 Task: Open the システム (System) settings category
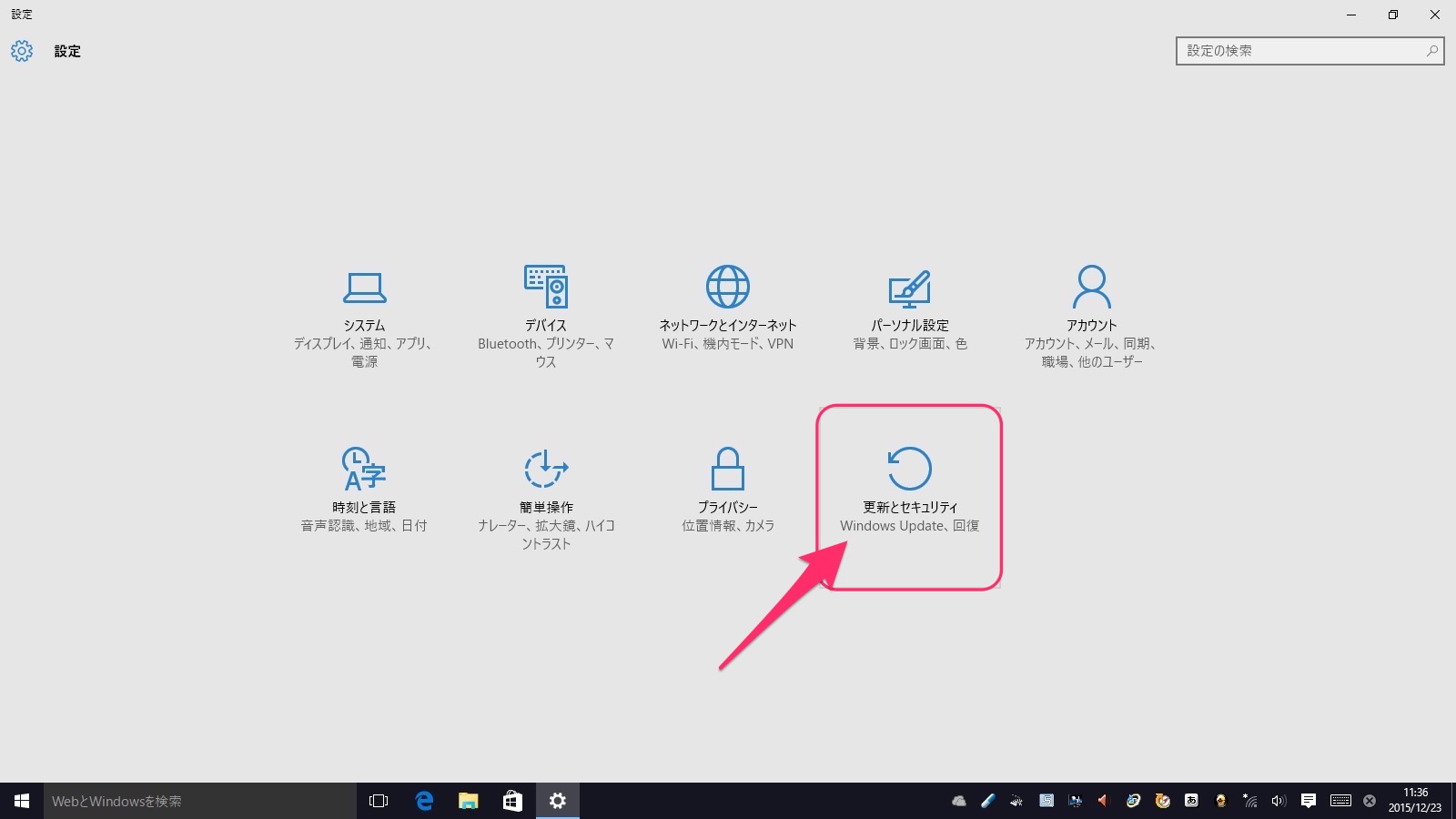364,316
